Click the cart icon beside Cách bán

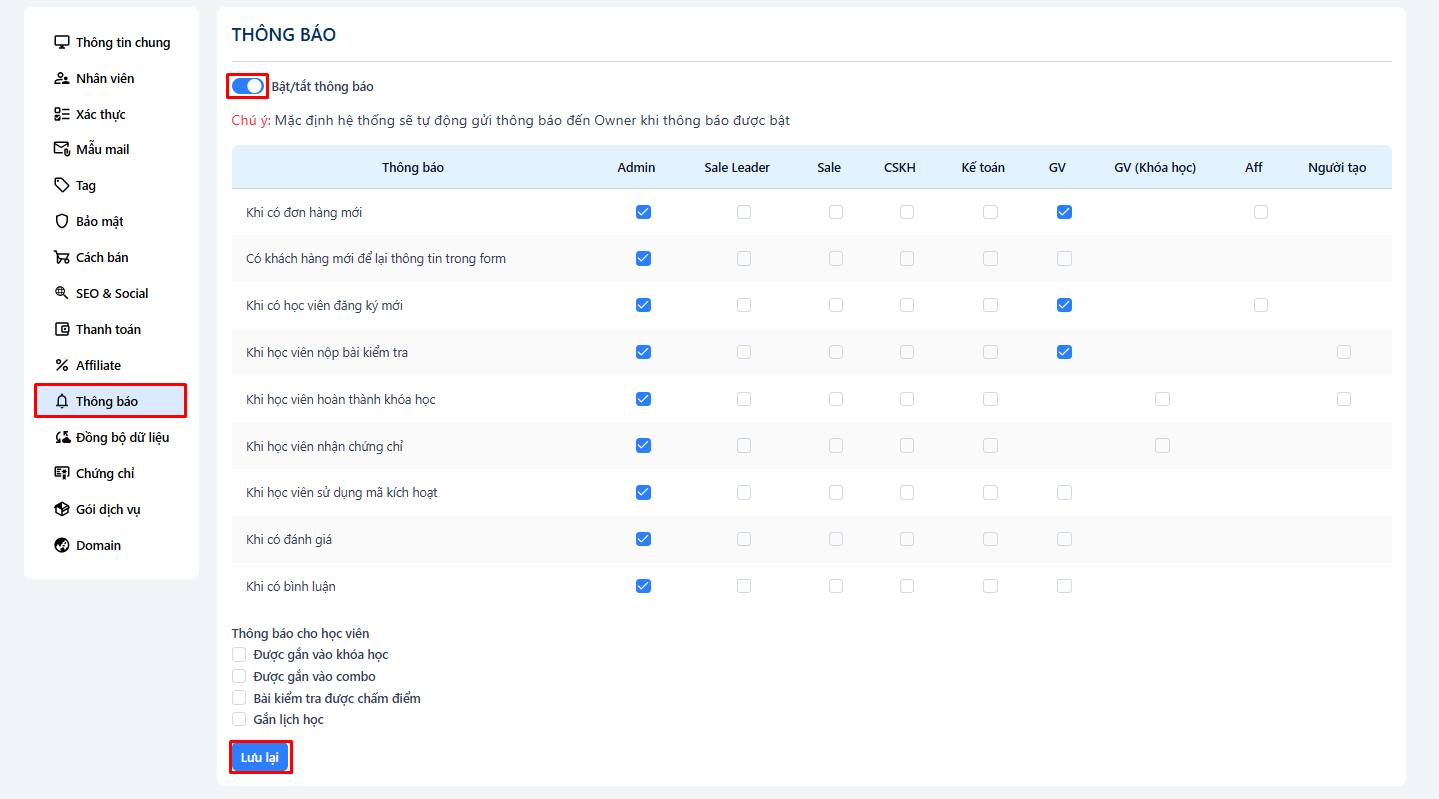62,257
